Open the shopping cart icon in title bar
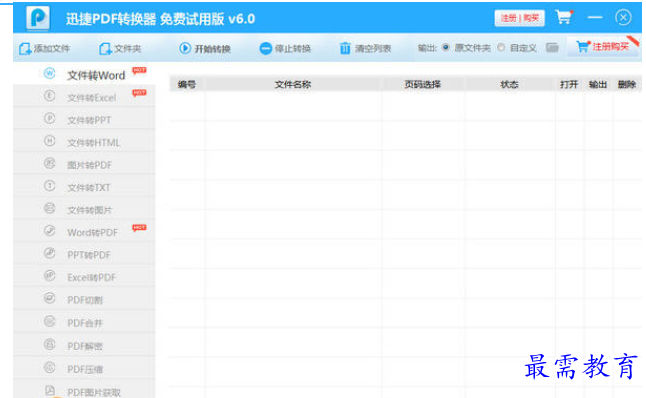Image resolution: width=646 pixels, height=398 pixels. pyautogui.click(x=564, y=17)
